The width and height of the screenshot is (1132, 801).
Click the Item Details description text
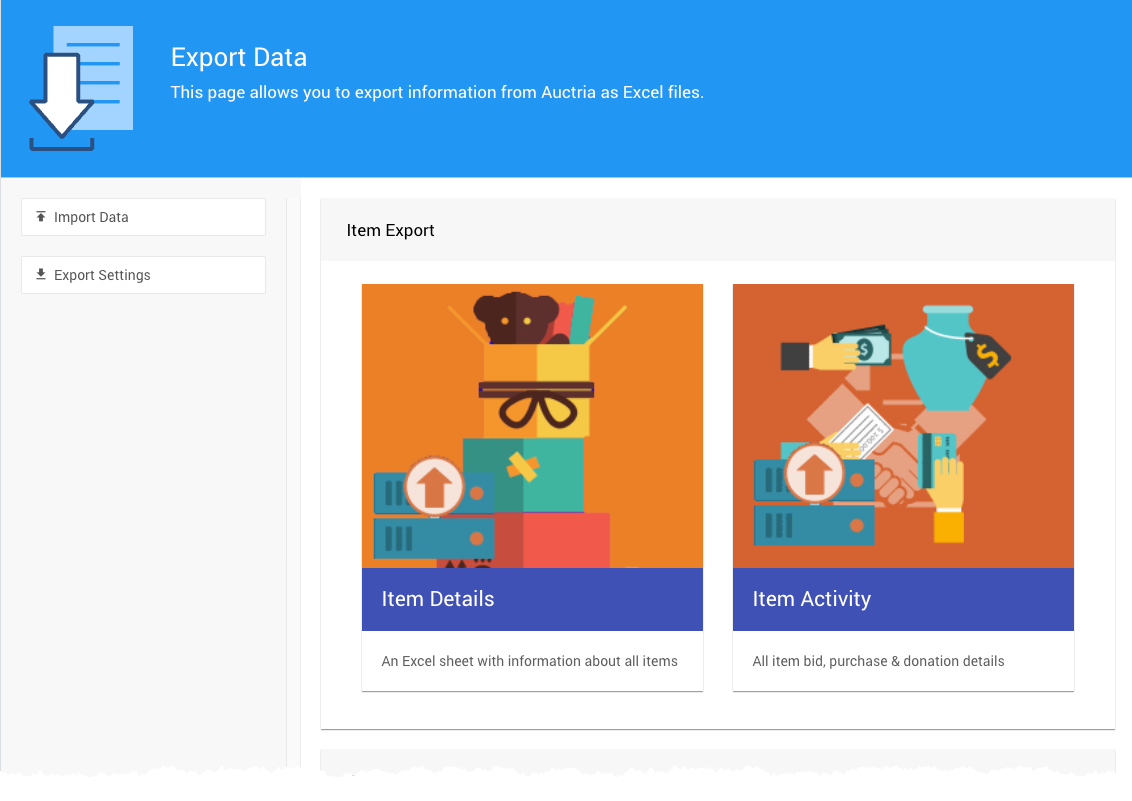(530, 661)
